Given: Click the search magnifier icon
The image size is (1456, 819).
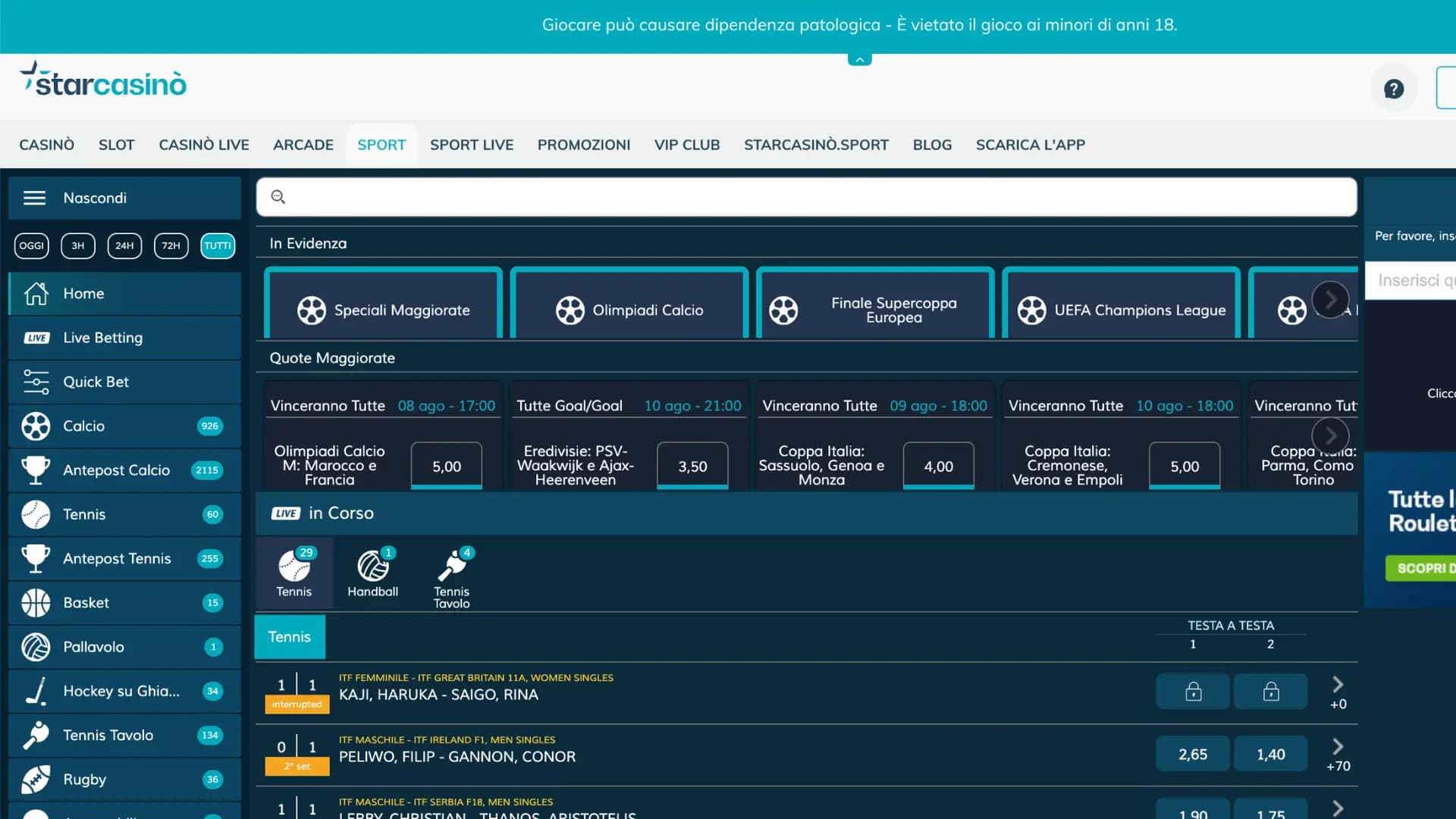Looking at the screenshot, I should click(x=278, y=197).
